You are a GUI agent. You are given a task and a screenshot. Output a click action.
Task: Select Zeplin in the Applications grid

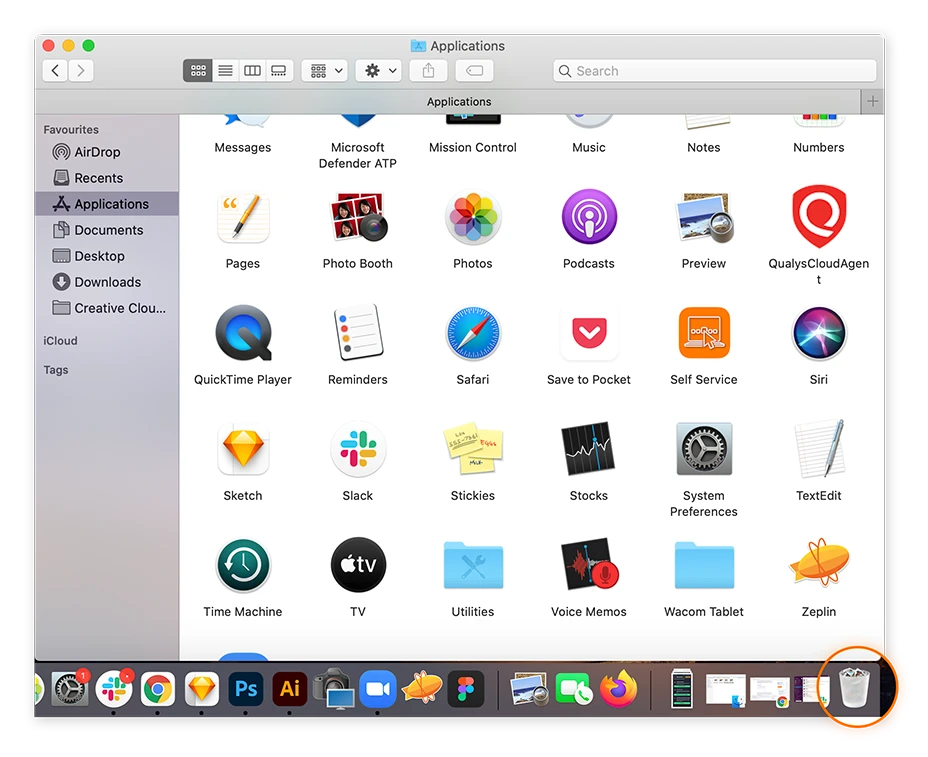[x=819, y=562]
